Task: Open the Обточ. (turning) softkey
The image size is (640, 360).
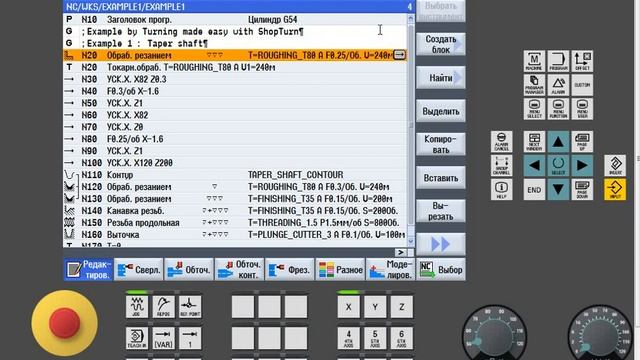Action: tap(189, 269)
